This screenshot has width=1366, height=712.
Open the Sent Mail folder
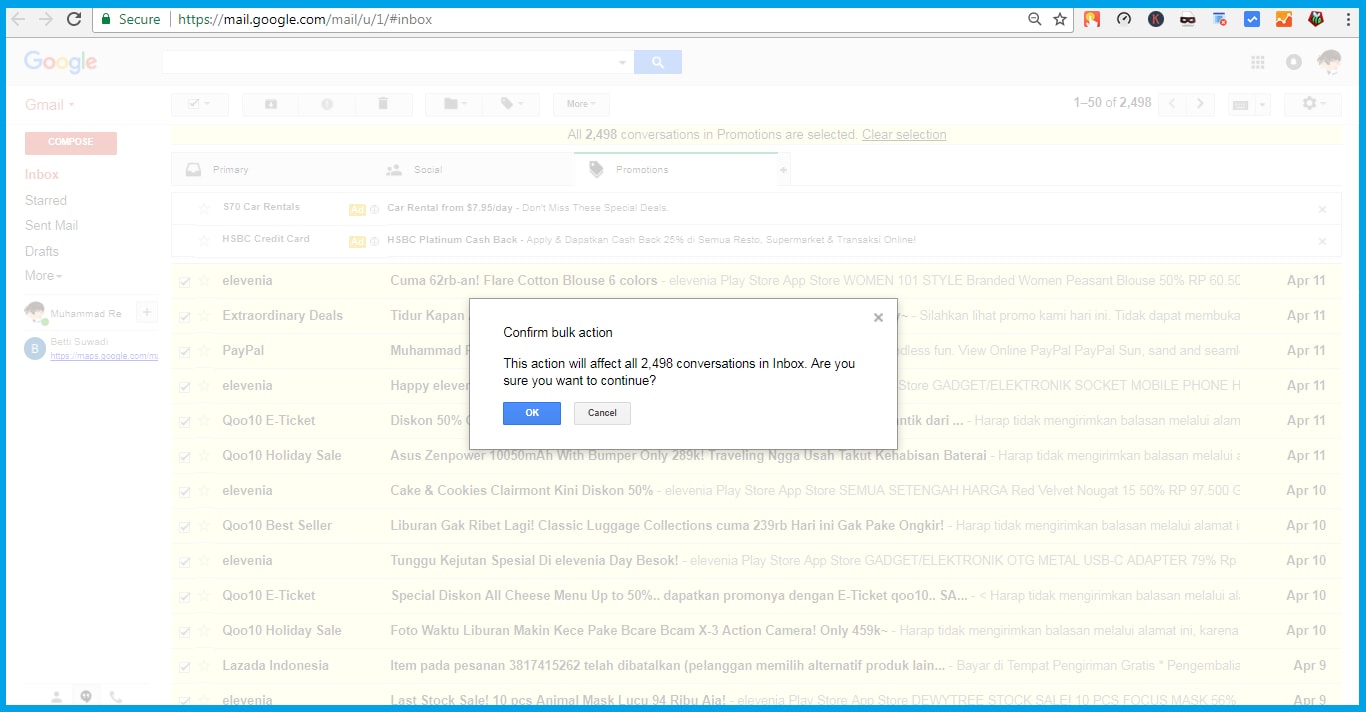coord(51,226)
